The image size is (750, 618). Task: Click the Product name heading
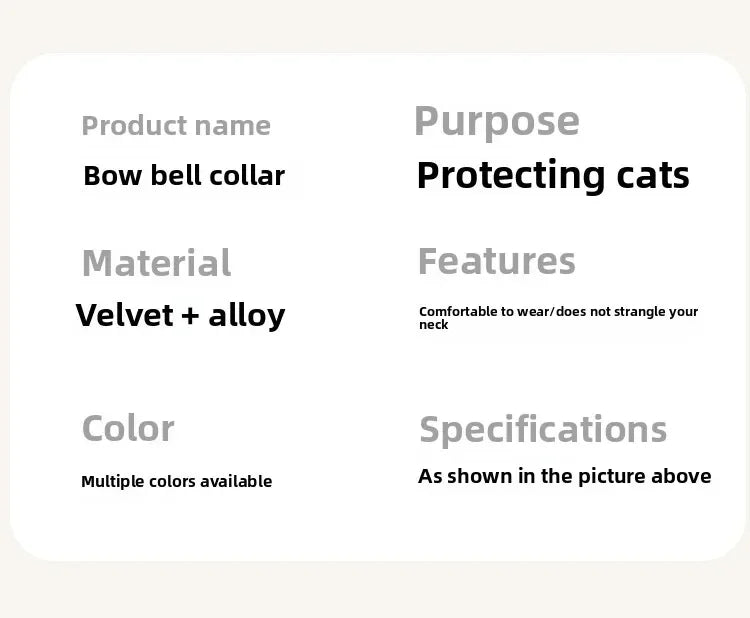(176, 126)
